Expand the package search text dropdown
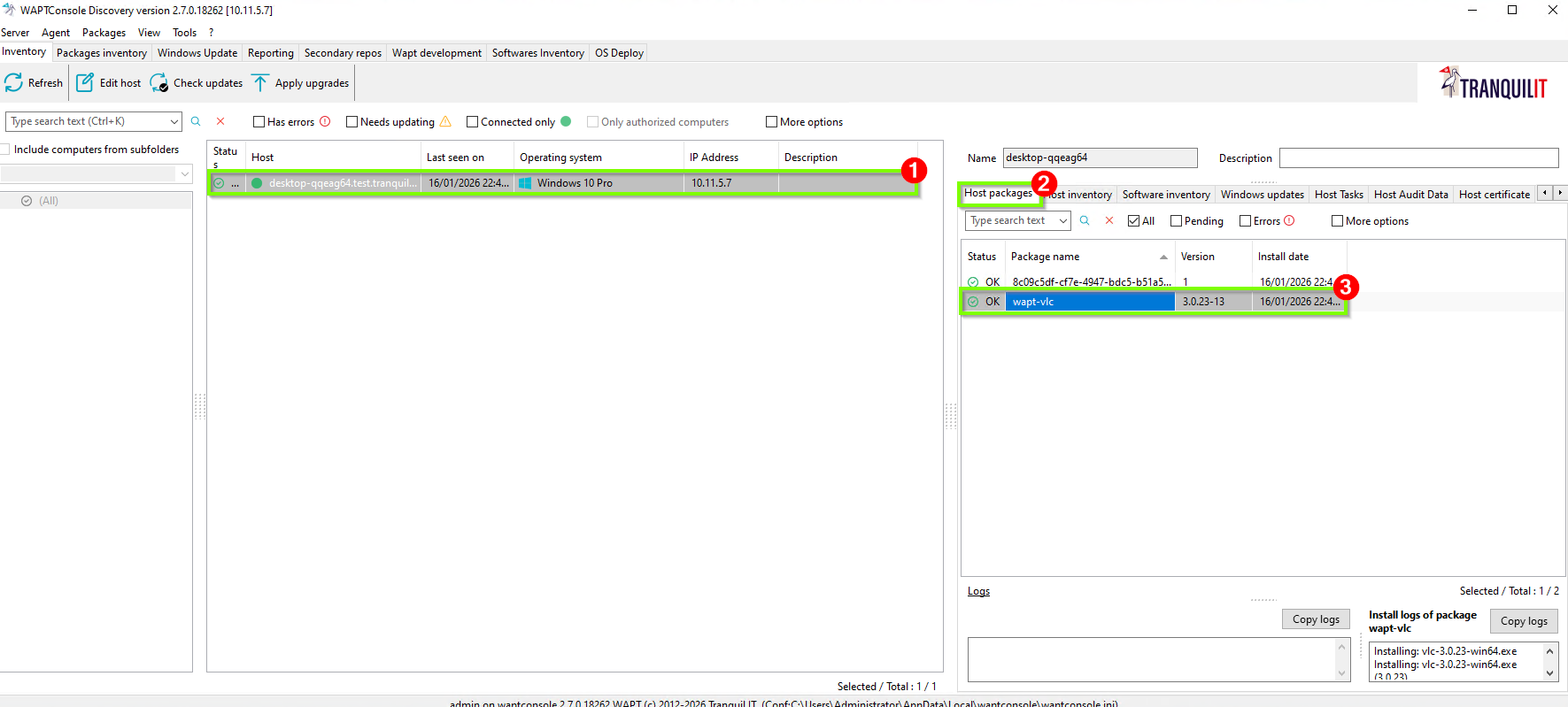Viewport: 1568px width, 707px height. click(1062, 220)
